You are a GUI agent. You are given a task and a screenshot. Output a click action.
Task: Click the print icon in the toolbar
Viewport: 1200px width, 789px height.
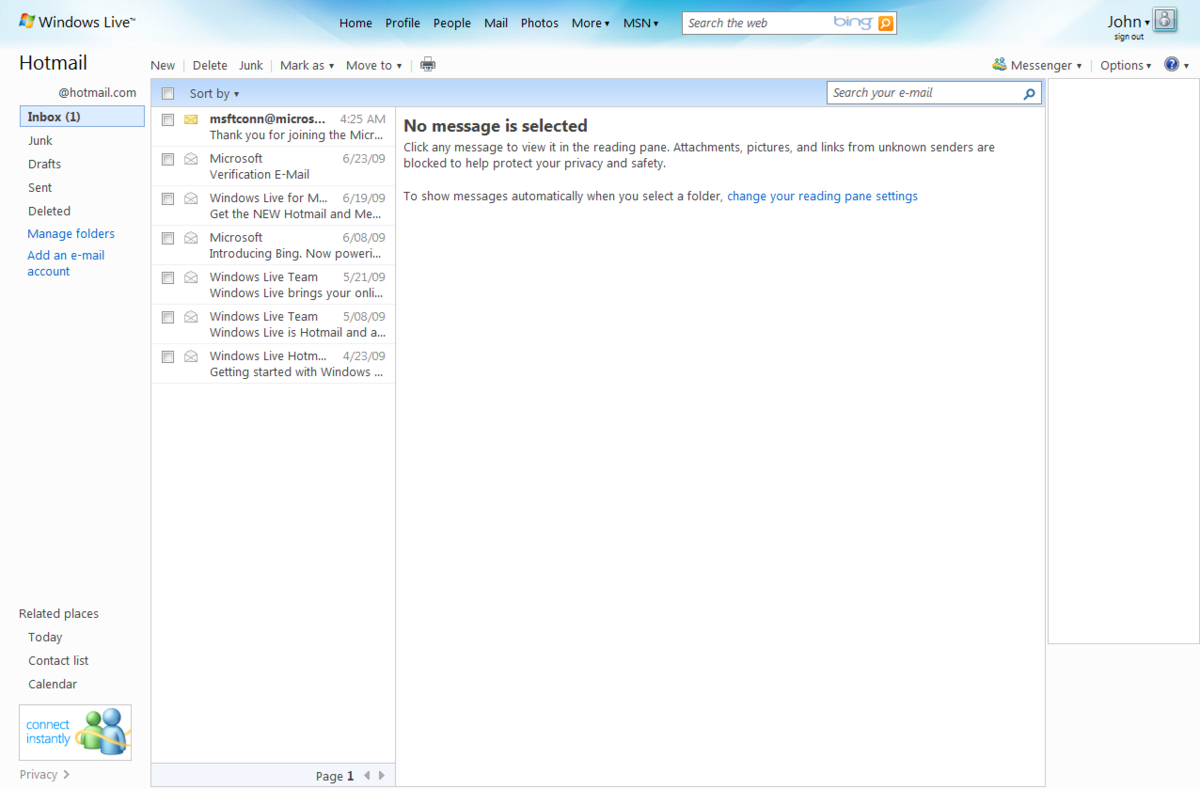click(x=428, y=65)
